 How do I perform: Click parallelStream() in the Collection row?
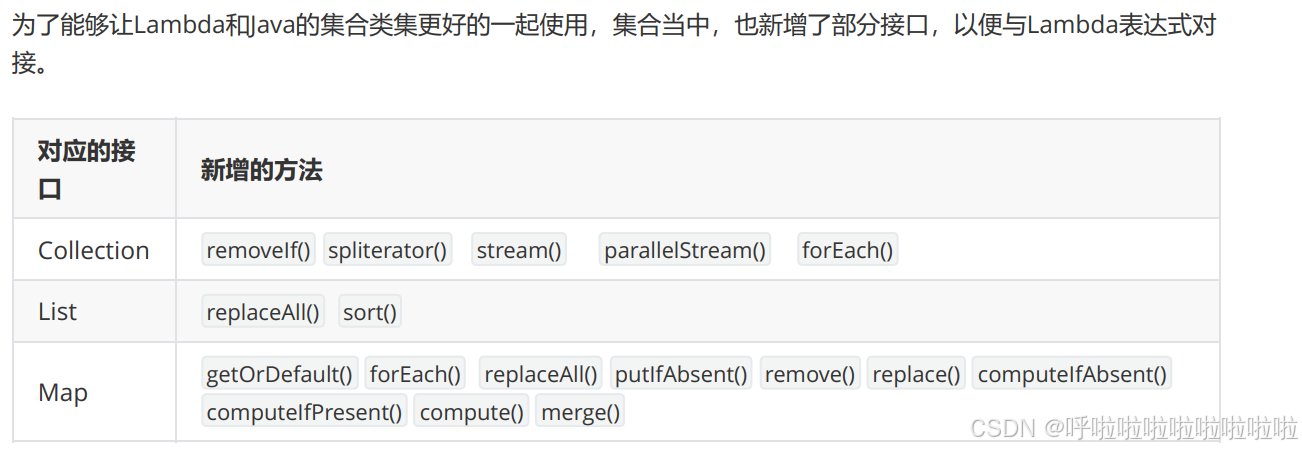pos(685,250)
